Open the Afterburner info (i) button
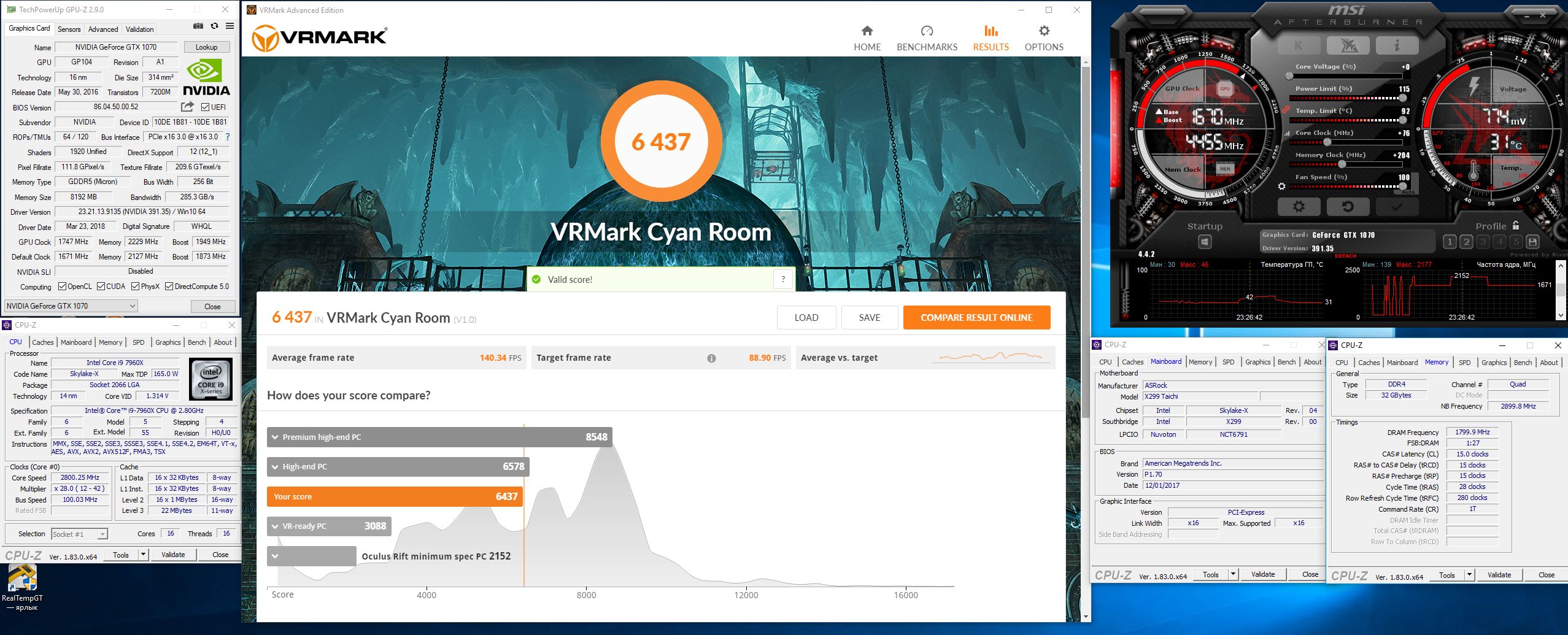Screen dimensions: 1568x635 pyautogui.click(x=1397, y=45)
